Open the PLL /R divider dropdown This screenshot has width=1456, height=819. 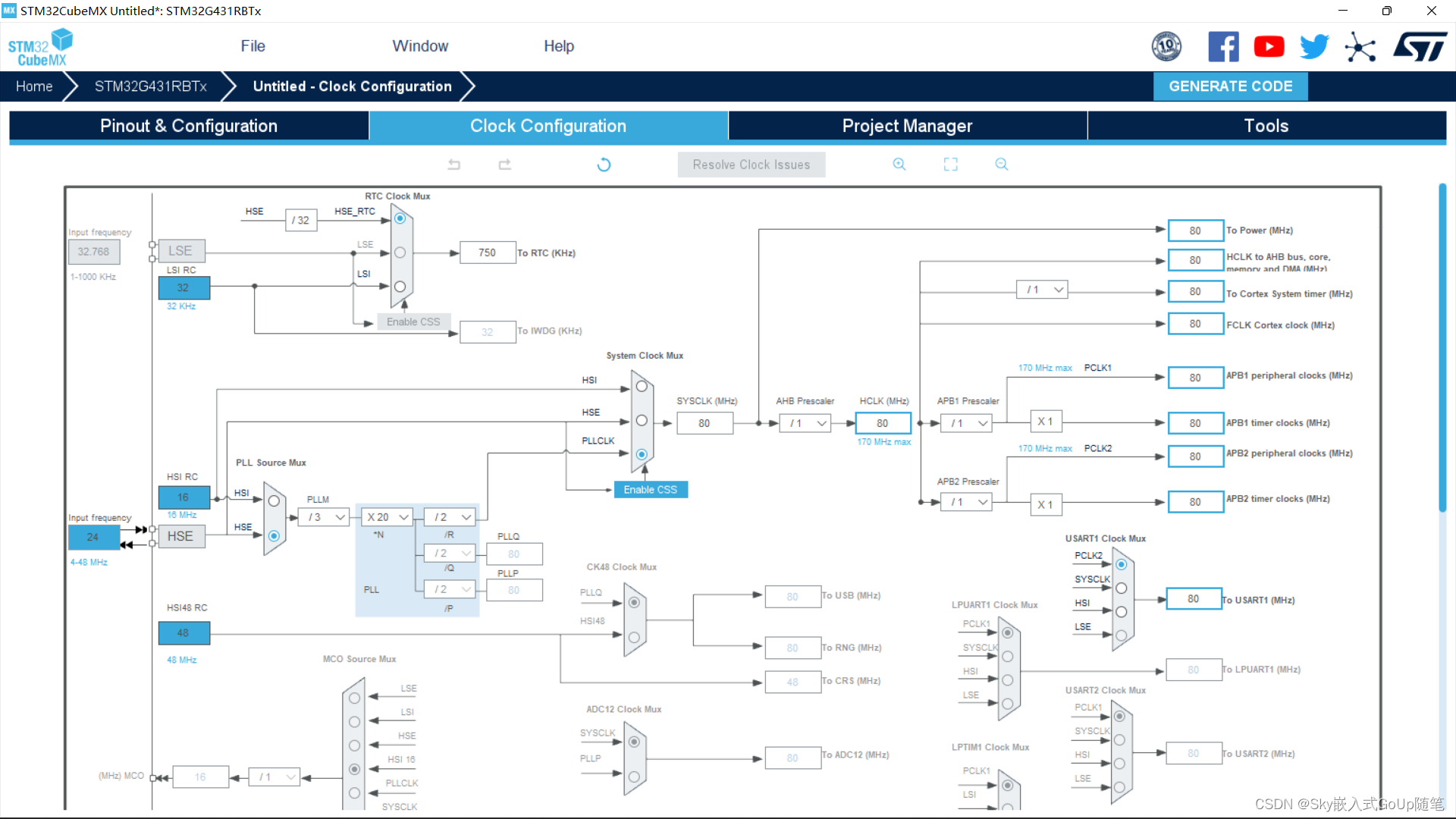click(450, 517)
